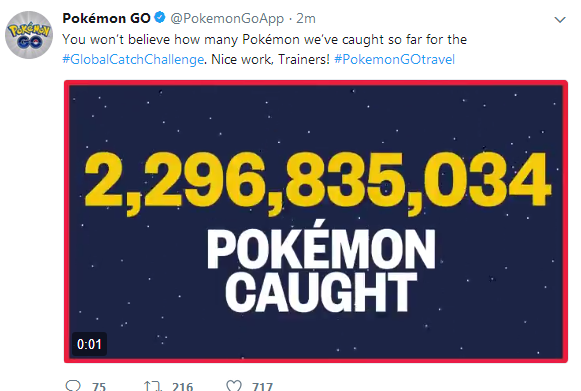581x391 pixels.
Task: Click the 2m tweet timestamp
Action: (x=306, y=19)
